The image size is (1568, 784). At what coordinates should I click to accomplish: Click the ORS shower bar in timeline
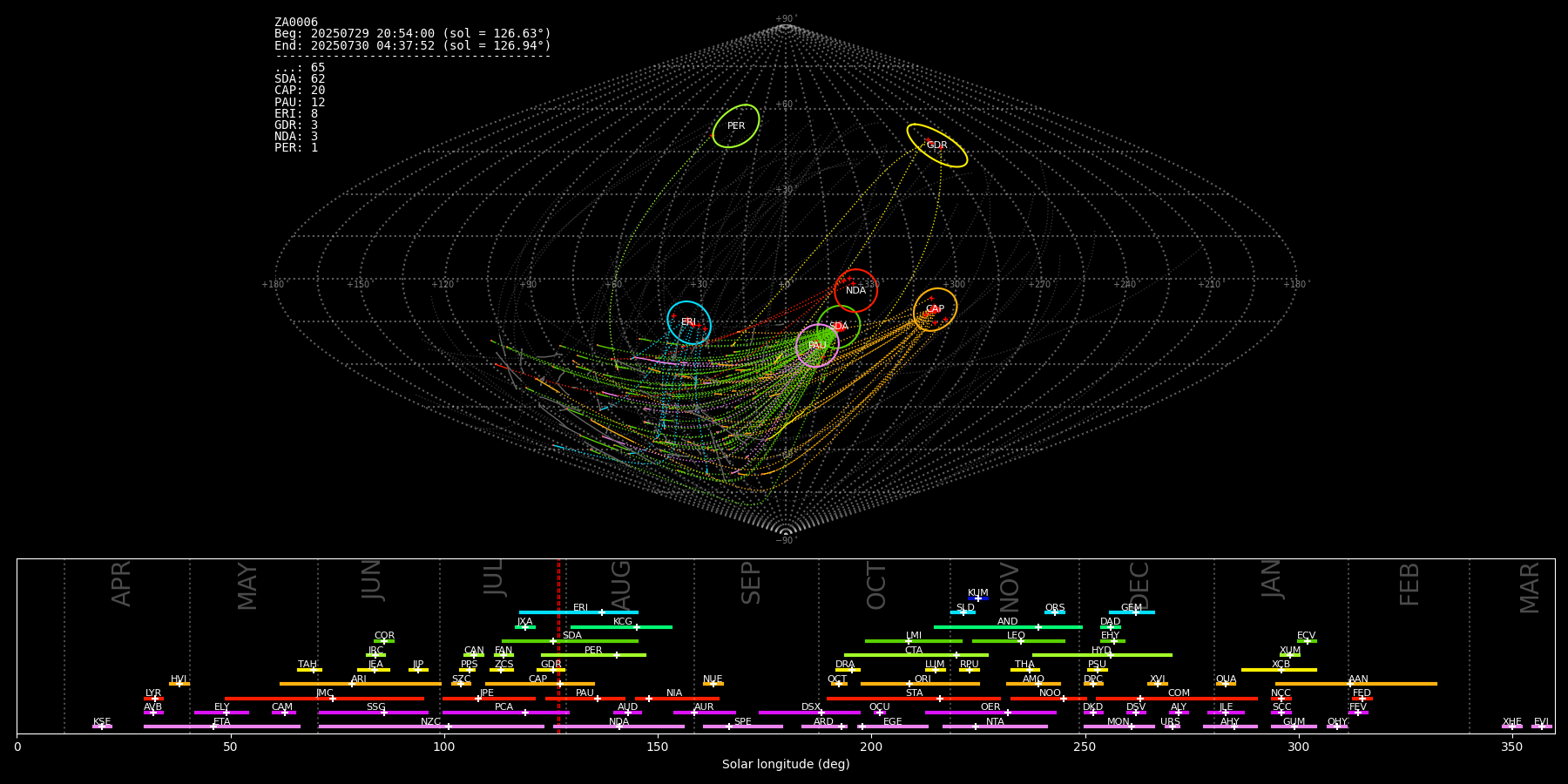(x=1055, y=612)
